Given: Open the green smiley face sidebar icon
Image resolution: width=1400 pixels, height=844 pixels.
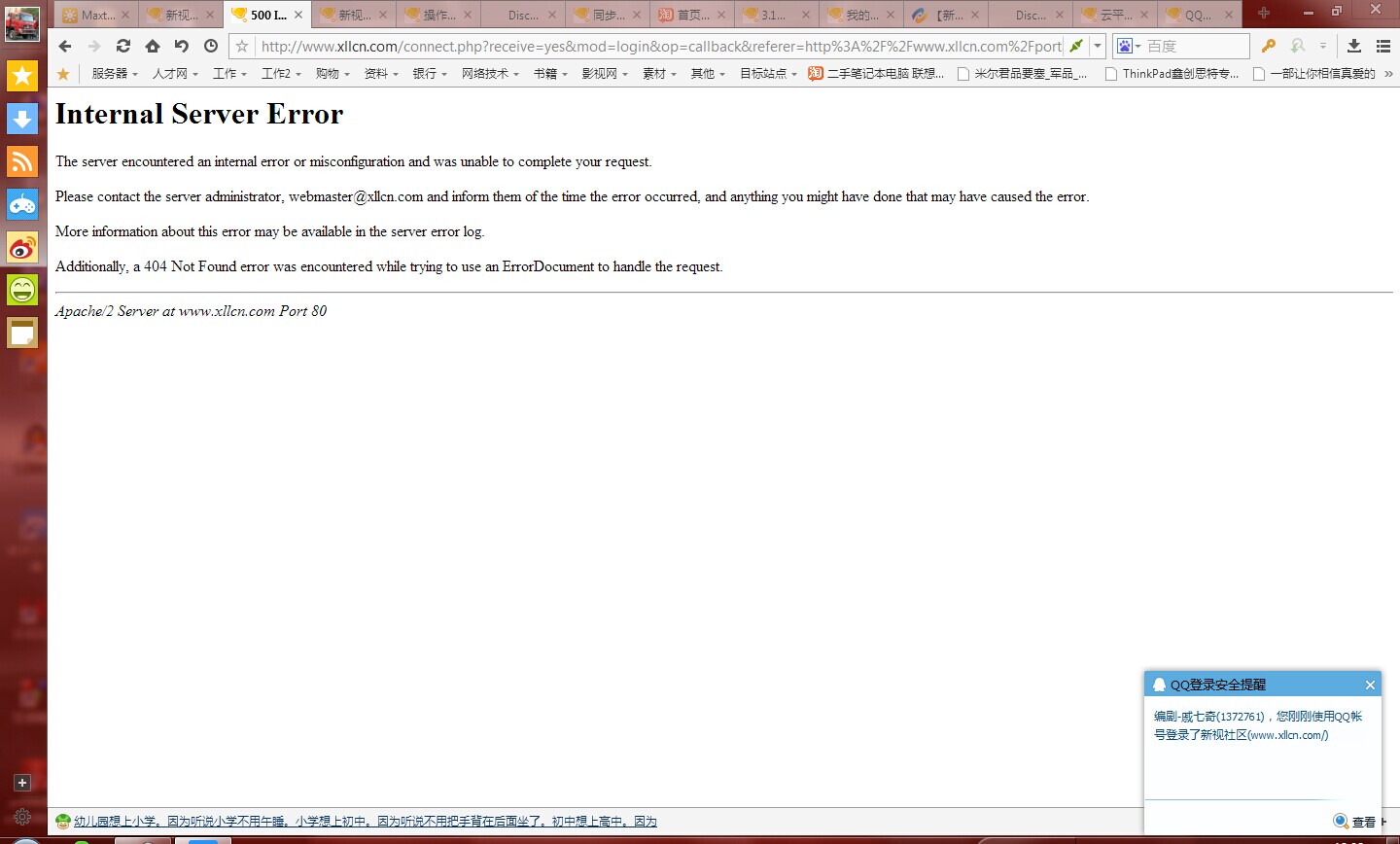Looking at the screenshot, I should 22,290.
